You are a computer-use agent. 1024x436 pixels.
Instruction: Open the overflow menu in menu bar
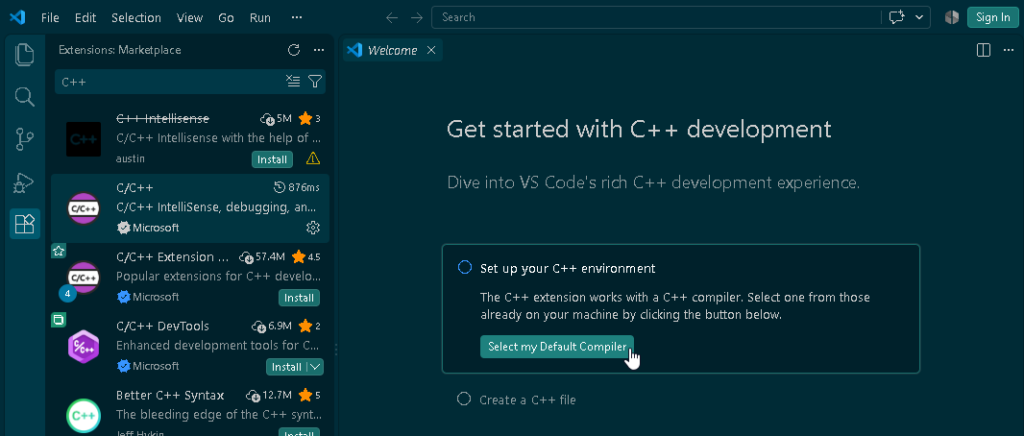click(x=296, y=18)
